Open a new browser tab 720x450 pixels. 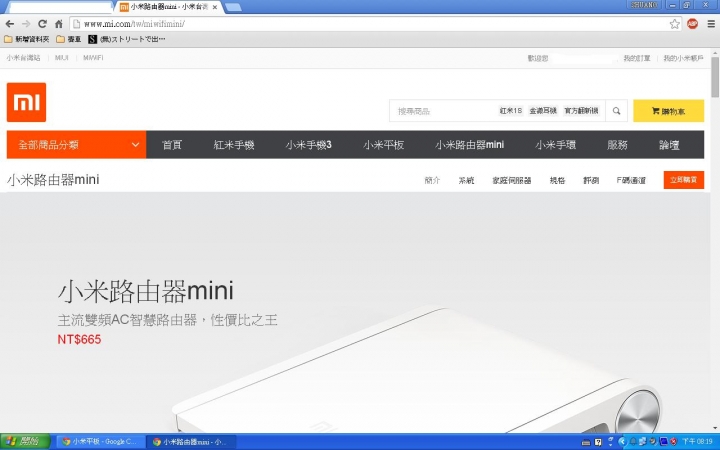pyautogui.click(x=233, y=7)
